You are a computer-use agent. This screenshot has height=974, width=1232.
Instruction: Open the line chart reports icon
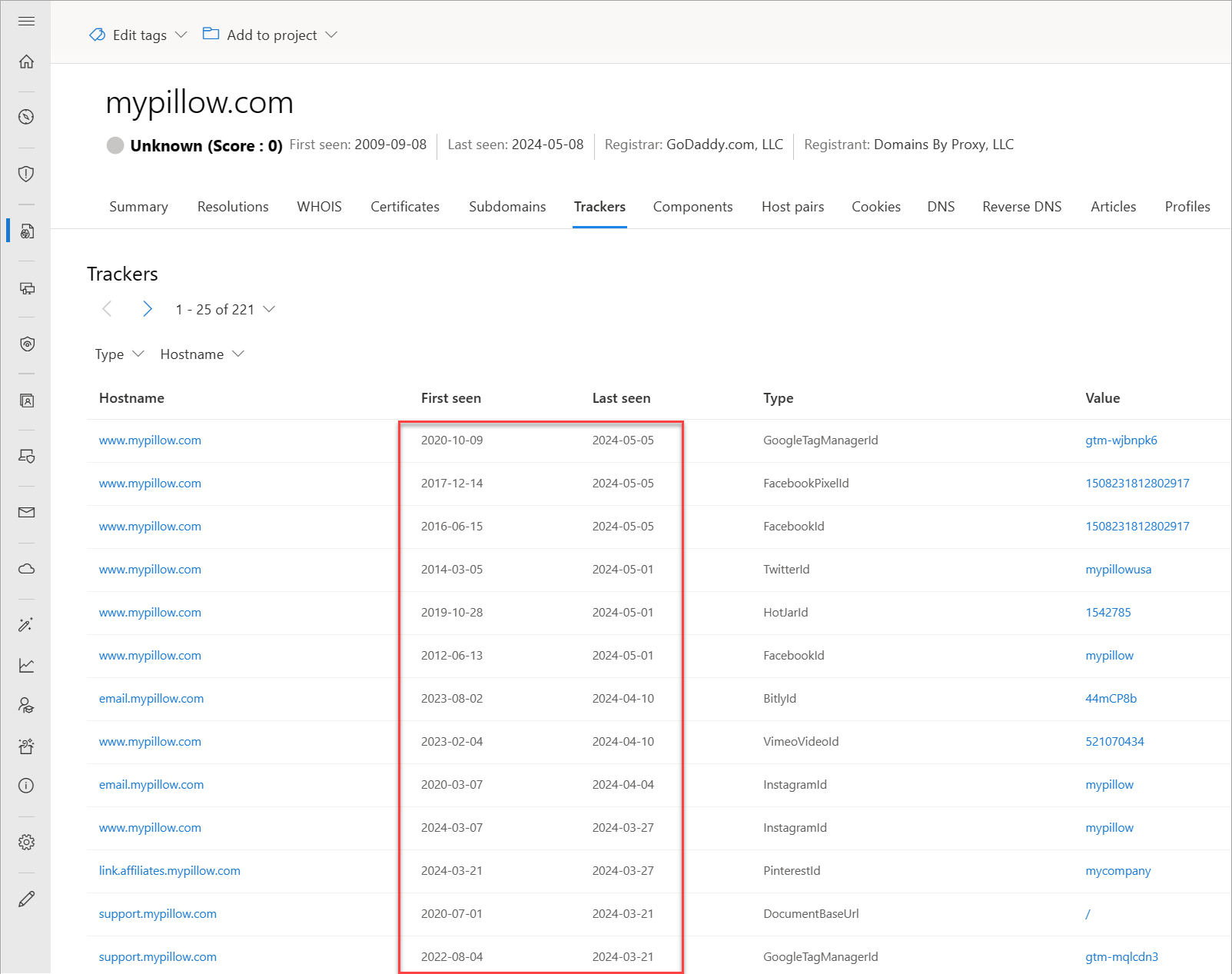[26, 665]
